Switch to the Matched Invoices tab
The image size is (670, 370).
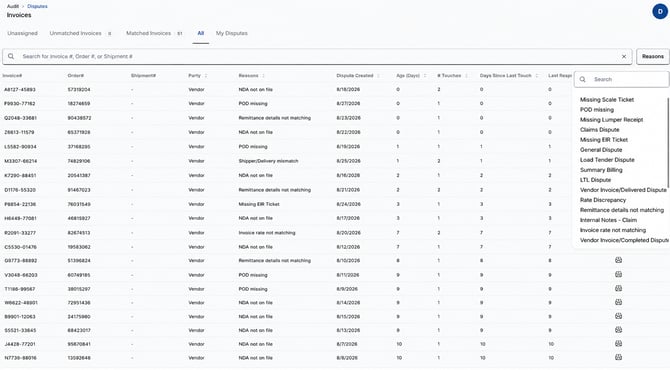(154, 33)
